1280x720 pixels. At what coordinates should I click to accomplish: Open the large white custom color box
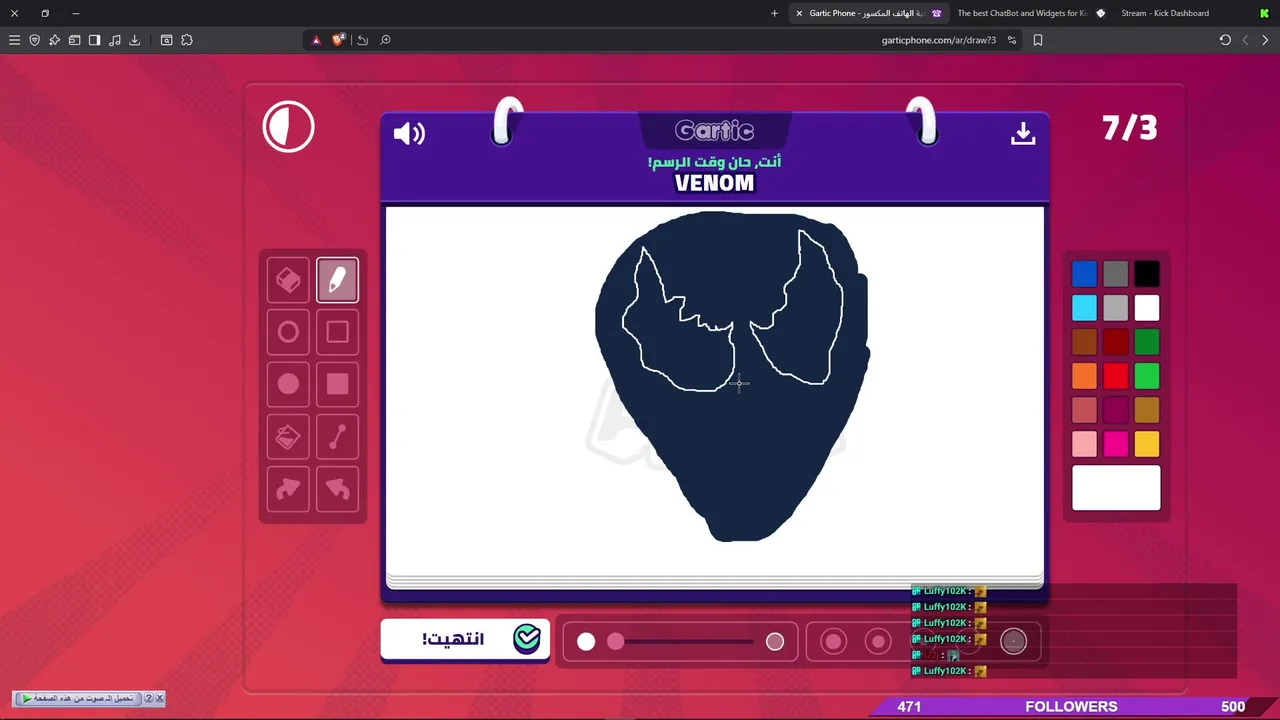[x=1116, y=488]
